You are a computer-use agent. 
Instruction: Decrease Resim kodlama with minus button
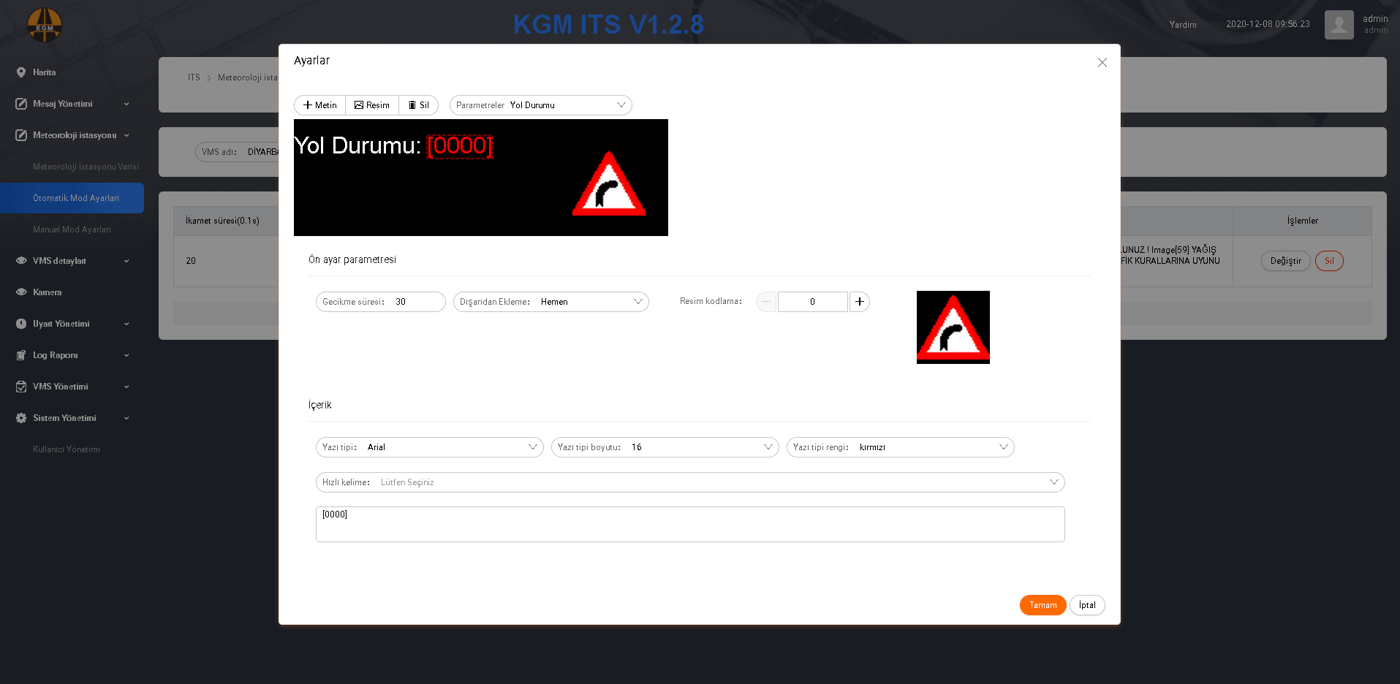(x=766, y=301)
